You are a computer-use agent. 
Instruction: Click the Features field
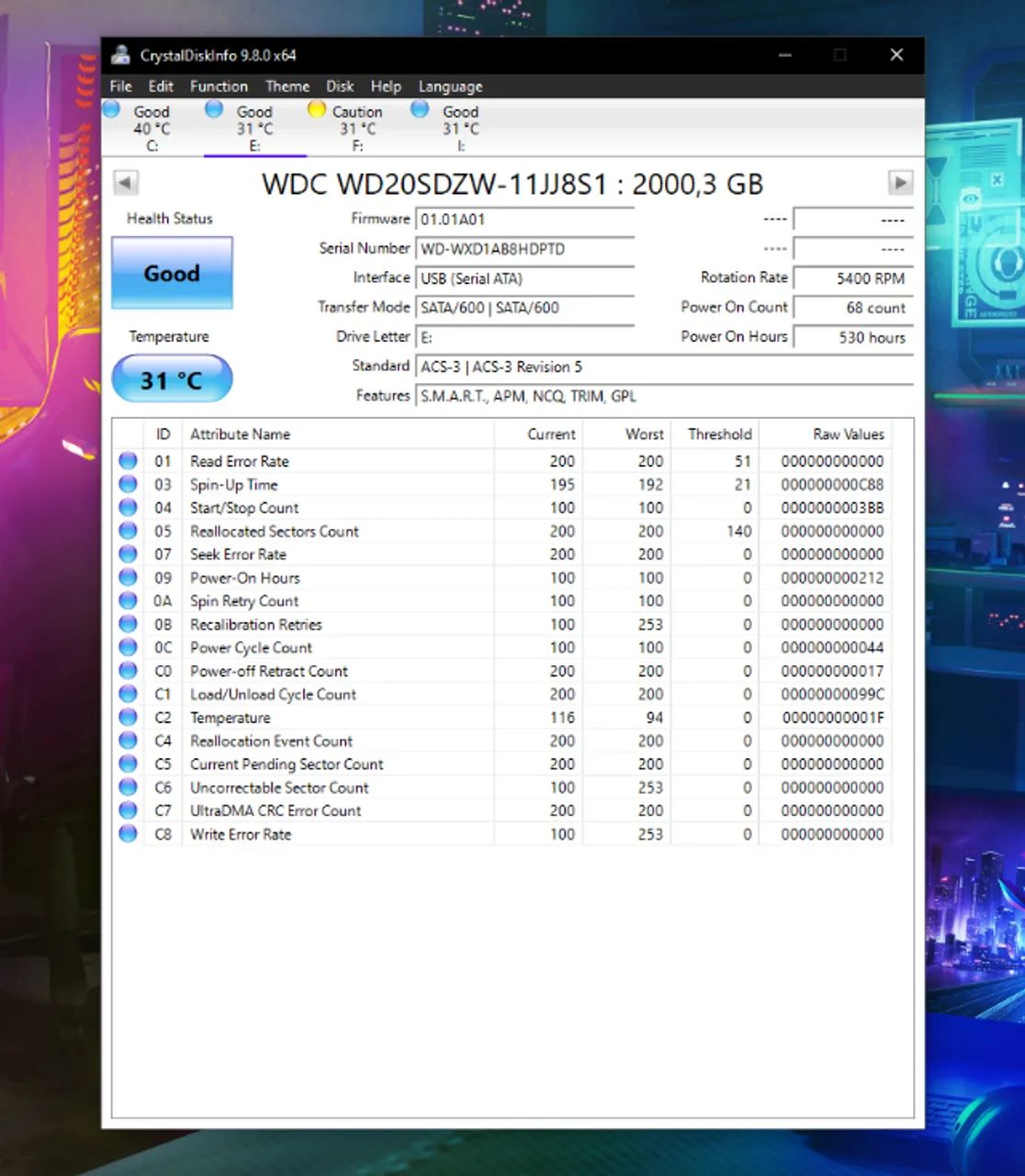click(665, 396)
